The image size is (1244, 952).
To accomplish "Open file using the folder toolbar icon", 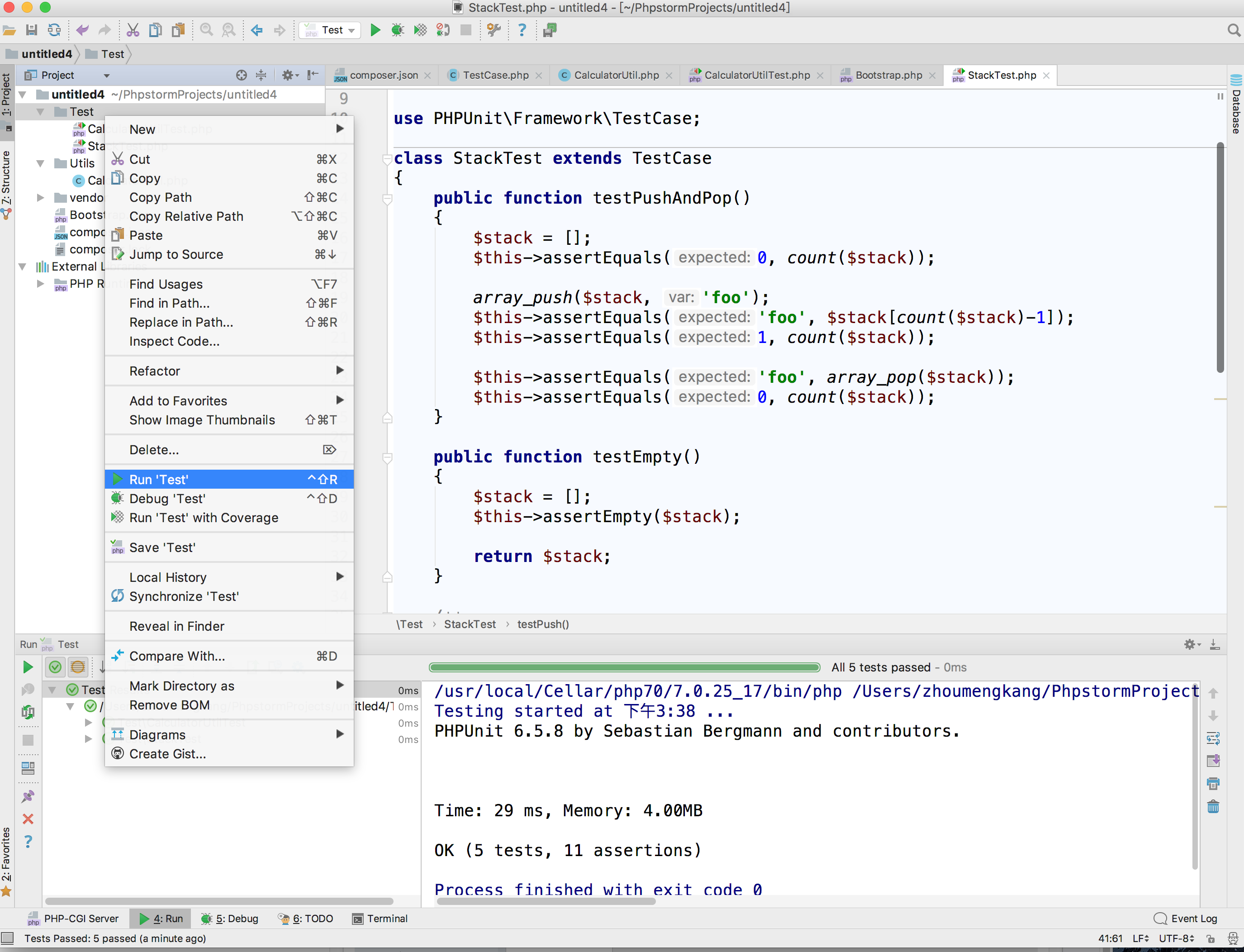I will tap(9, 30).
